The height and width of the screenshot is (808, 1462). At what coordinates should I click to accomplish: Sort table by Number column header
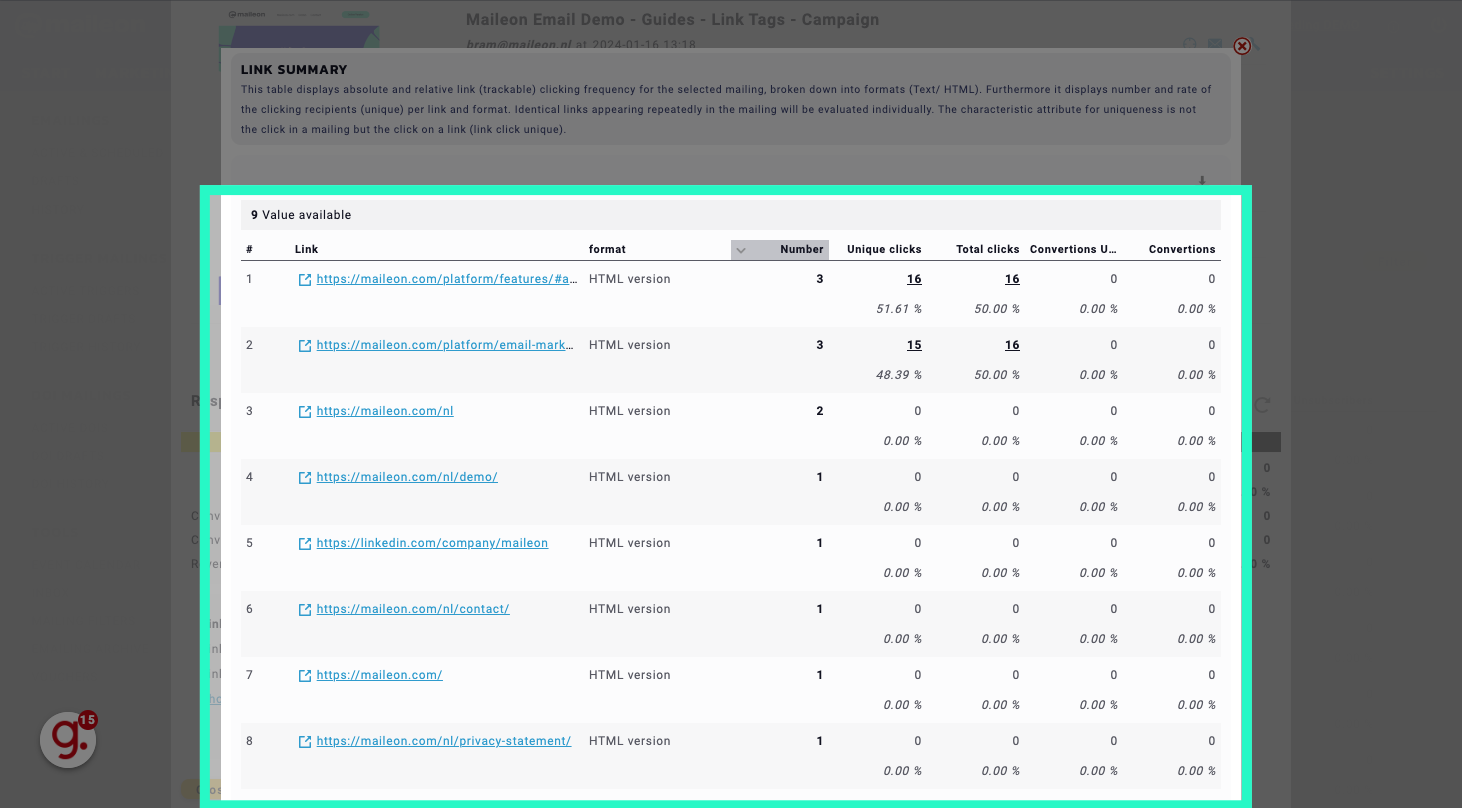point(802,249)
